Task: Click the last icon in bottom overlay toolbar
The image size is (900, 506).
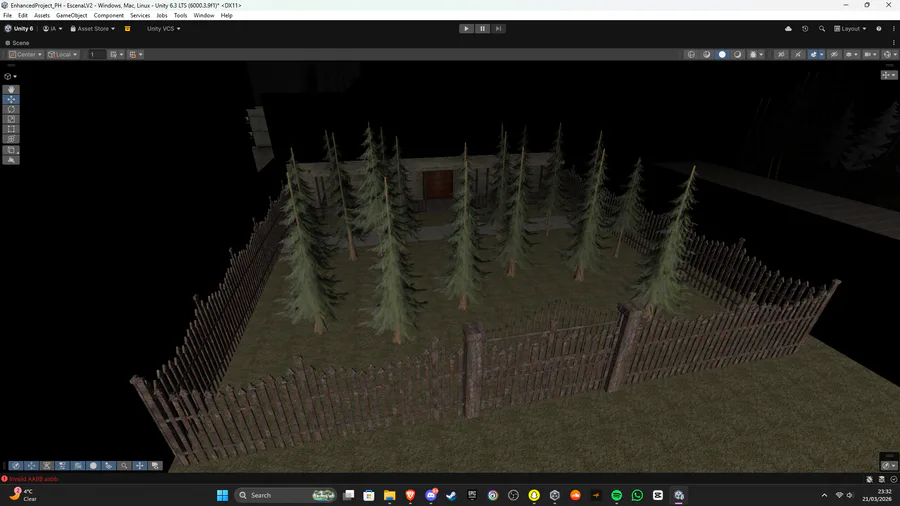Action: pos(155,466)
